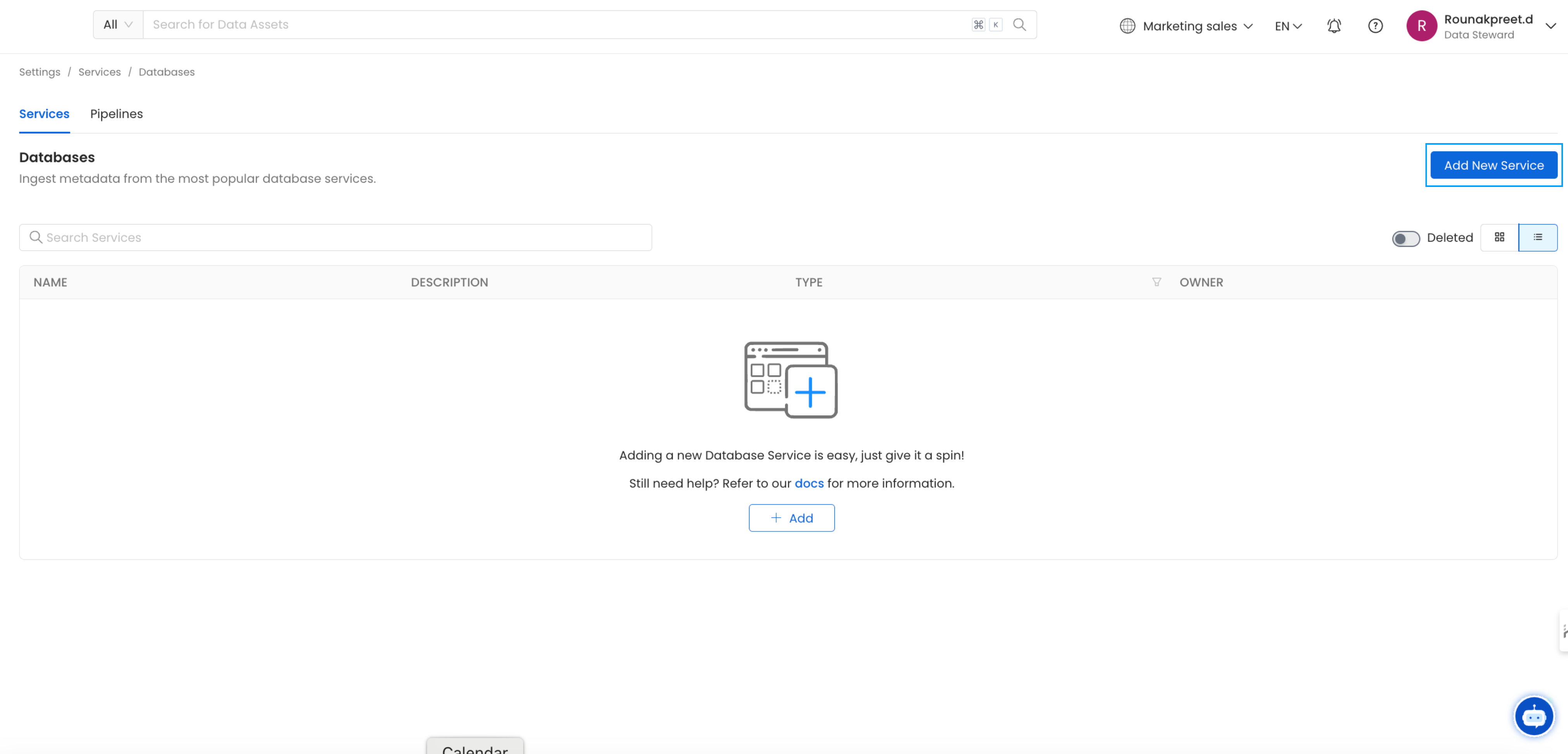Viewport: 1568px width, 754px height.
Task: Click the help question mark icon
Action: (x=1375, y=26)
